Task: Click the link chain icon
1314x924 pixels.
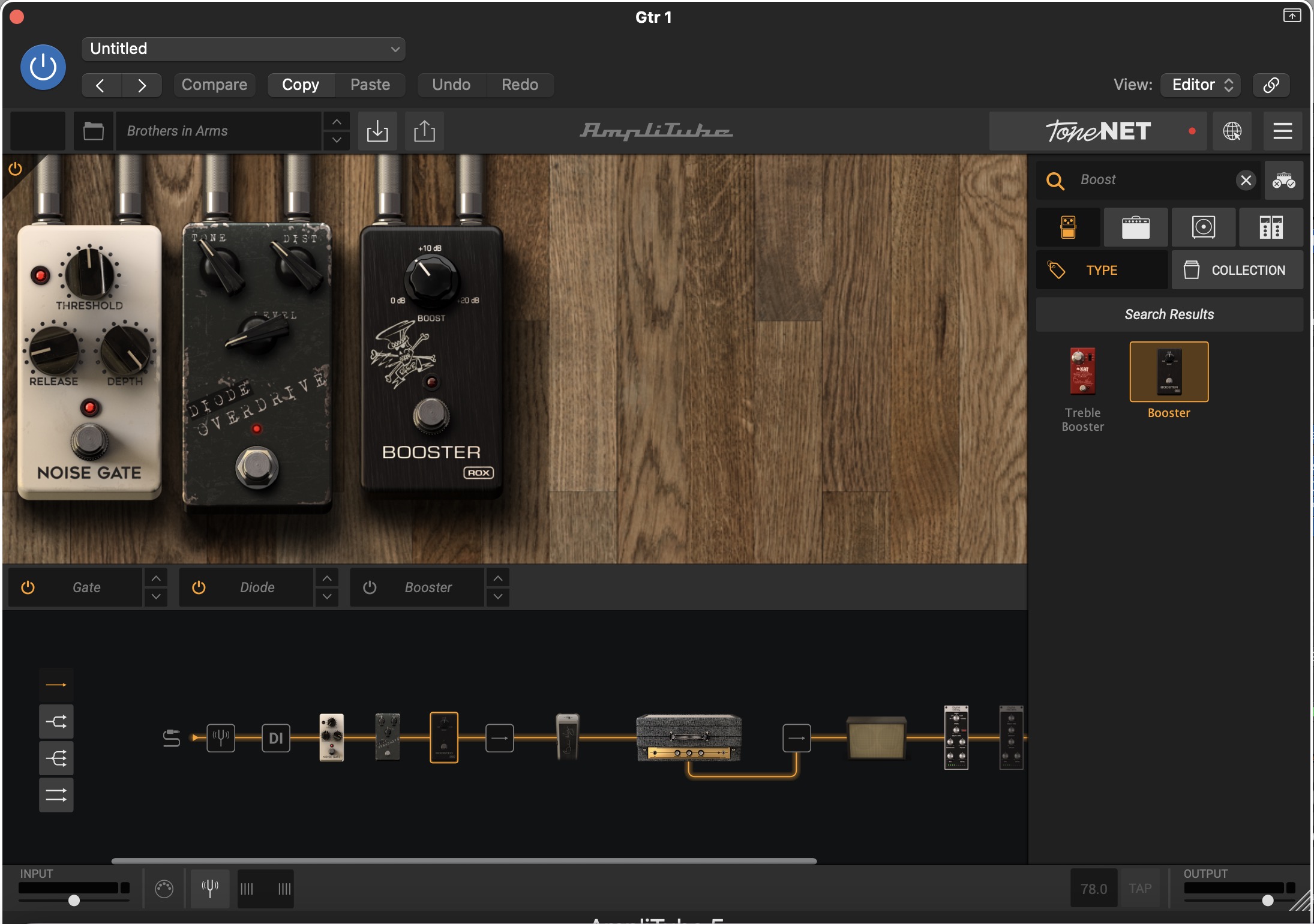Action: [1271, 85]
